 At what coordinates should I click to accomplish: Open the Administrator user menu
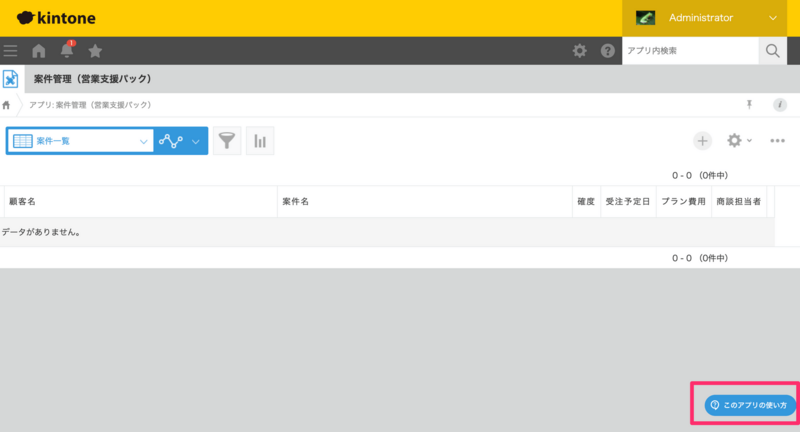tap(710, 18)
